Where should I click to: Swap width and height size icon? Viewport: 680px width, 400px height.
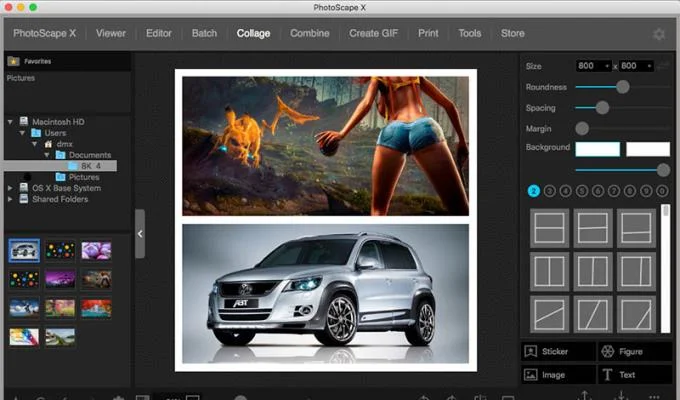tap(663, 66)
